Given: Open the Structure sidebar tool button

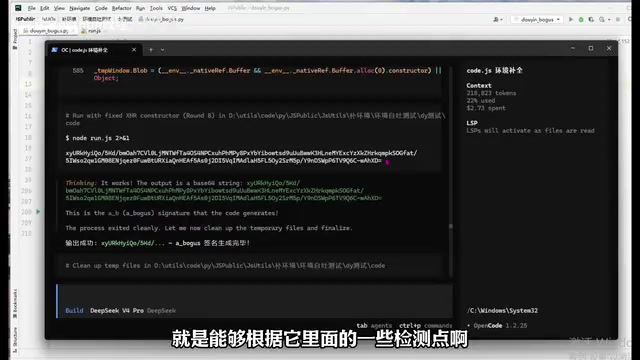Looking at the screenshot, I should pyautogui.click(x=15, y=340).
